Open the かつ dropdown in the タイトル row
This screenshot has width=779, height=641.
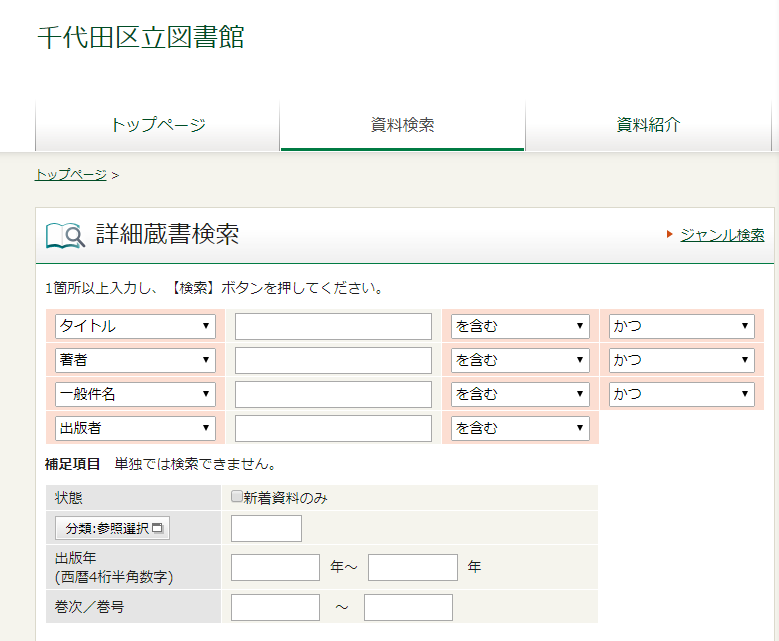pos(682,326)
